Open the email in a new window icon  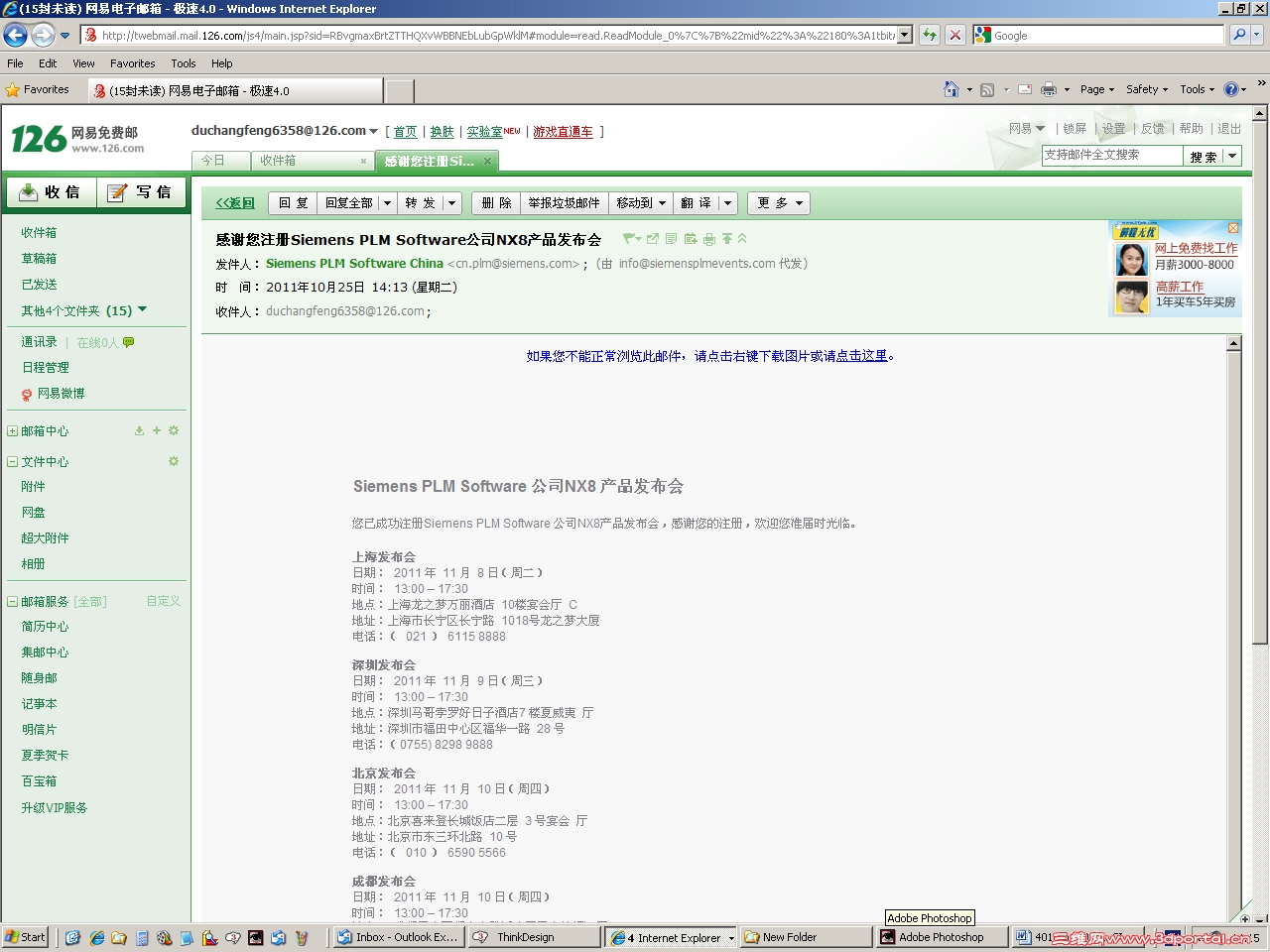tap(653, 239)
